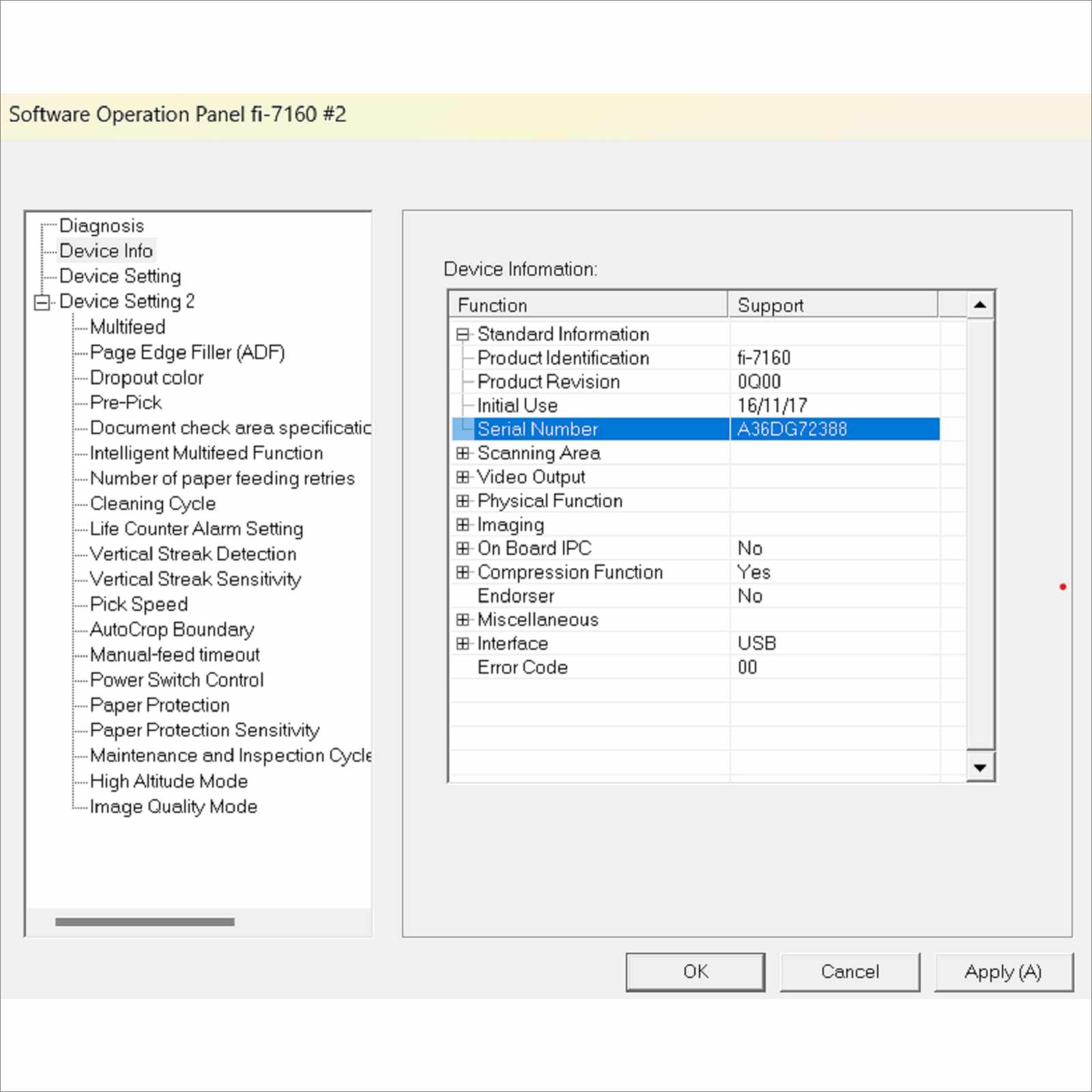The width and height of the screenshot is (1092, 1092).
Task: Select Paper Protection Sensitivity
Action: click(205, 731)
